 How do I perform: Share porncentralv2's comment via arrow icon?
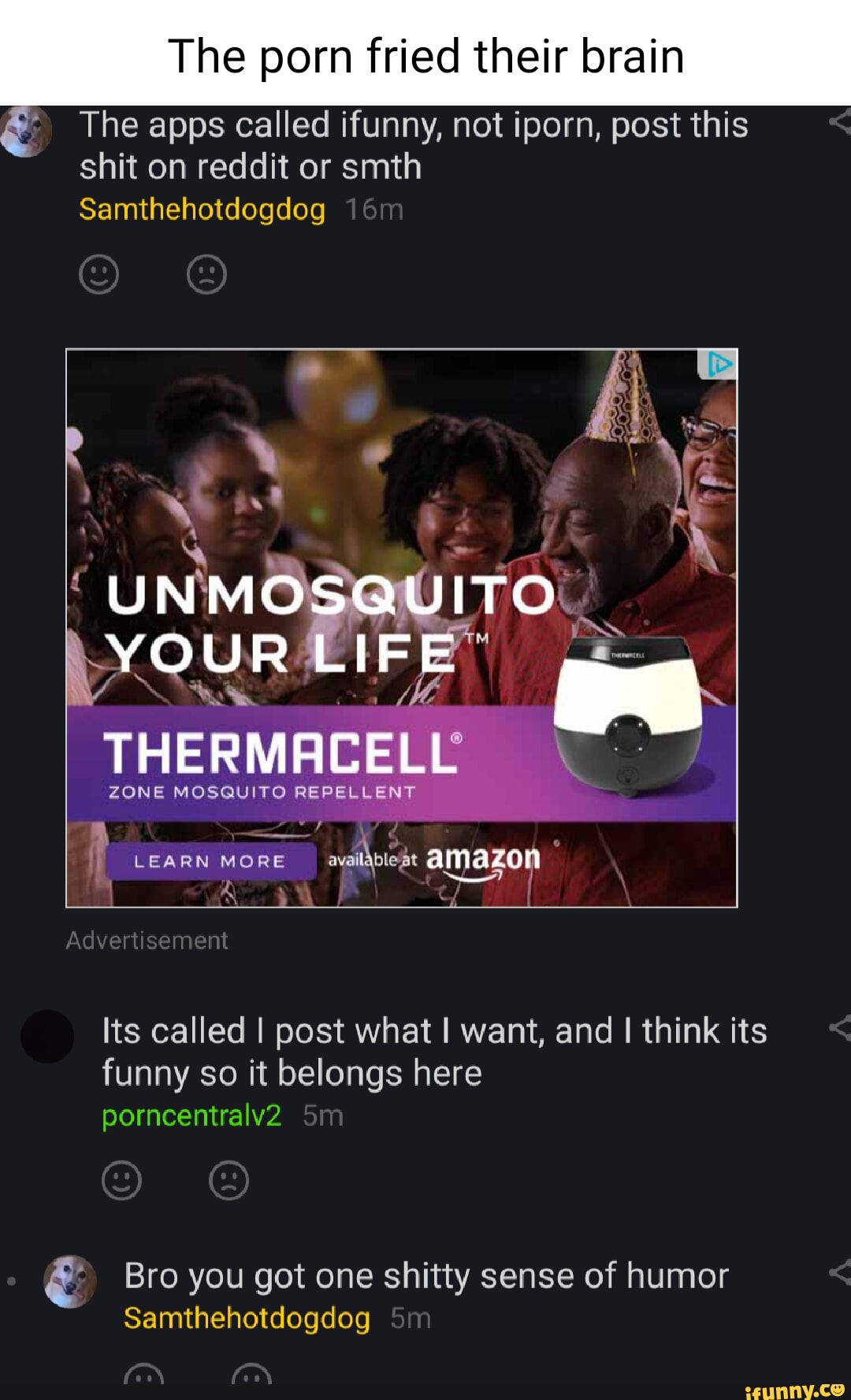click(x=840, y=1027)
